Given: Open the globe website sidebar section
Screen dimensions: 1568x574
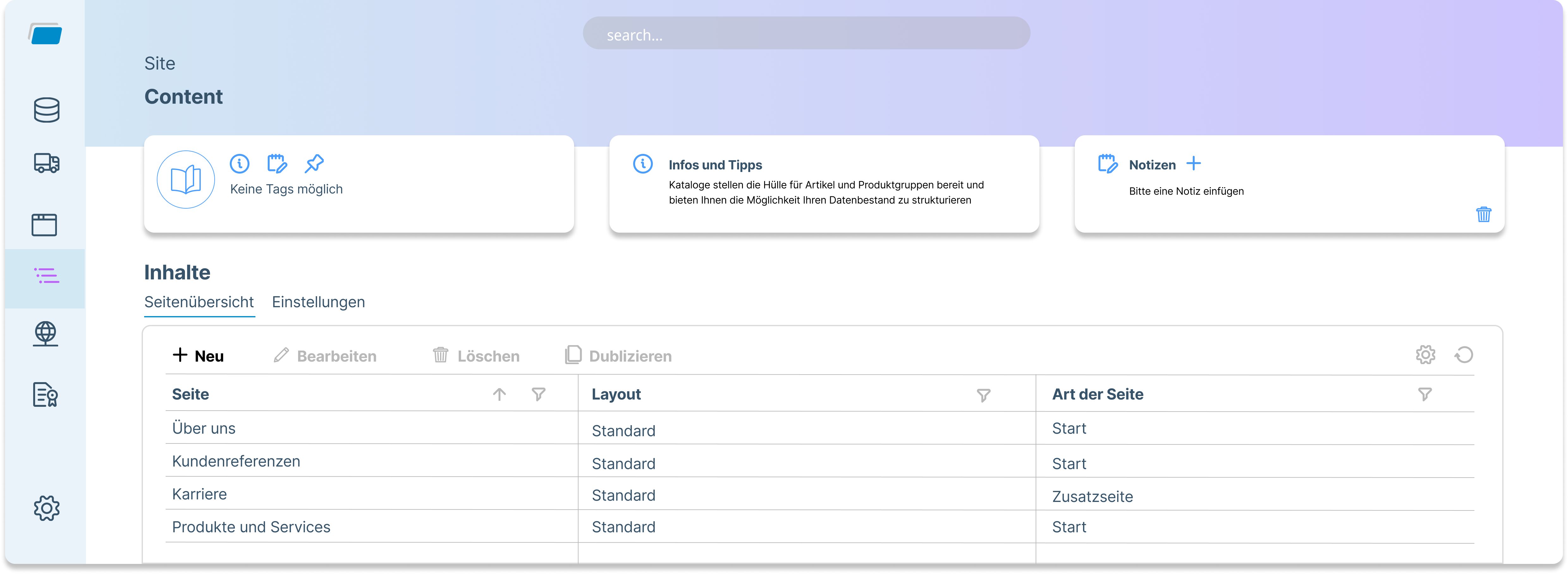Looking at the screenshot, I should click(x=46, y=333).
